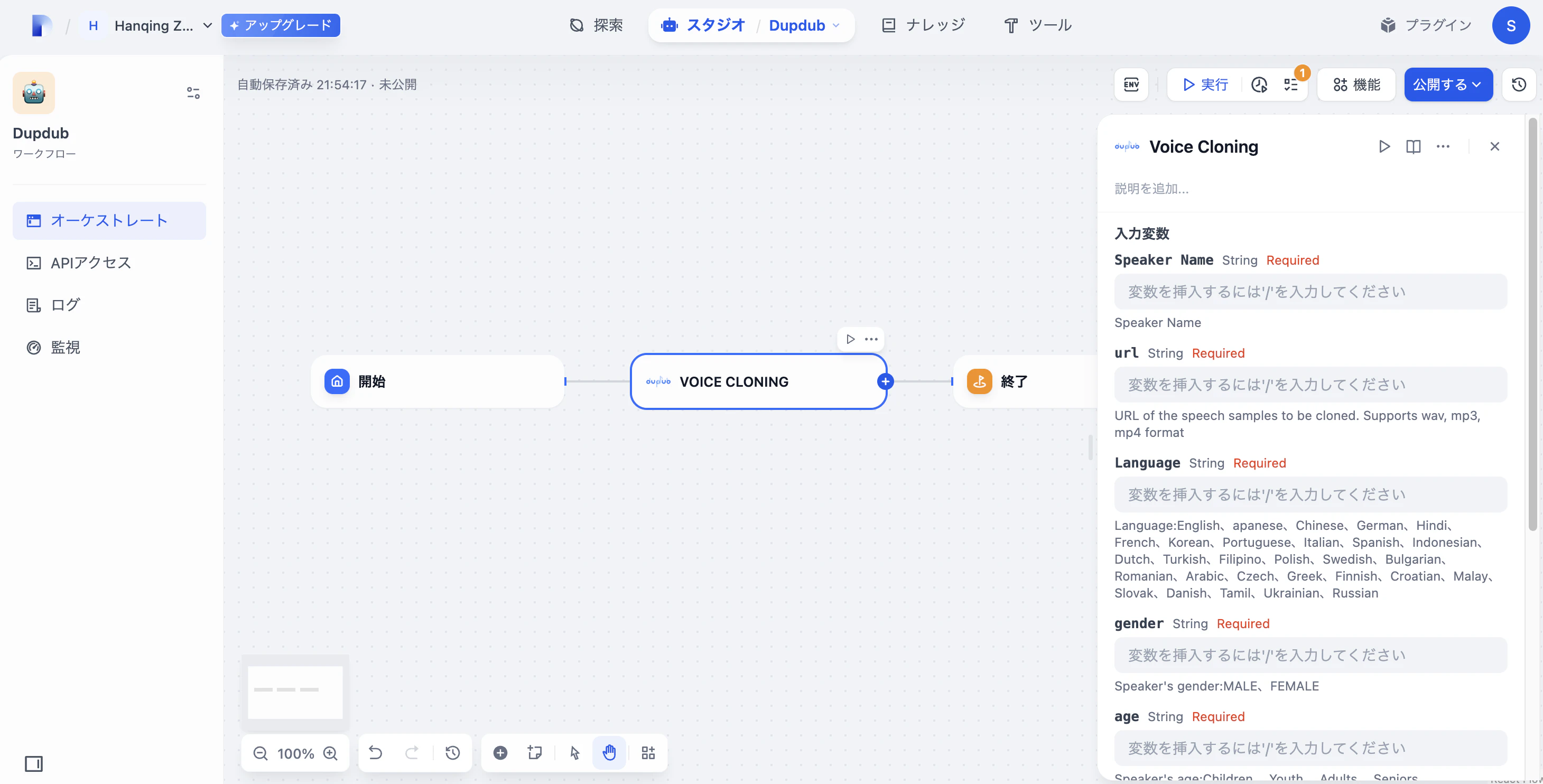Screen dimensions: 1543x784
Task: Click the canvas minimap thumbnail
Action: [295, 692]
